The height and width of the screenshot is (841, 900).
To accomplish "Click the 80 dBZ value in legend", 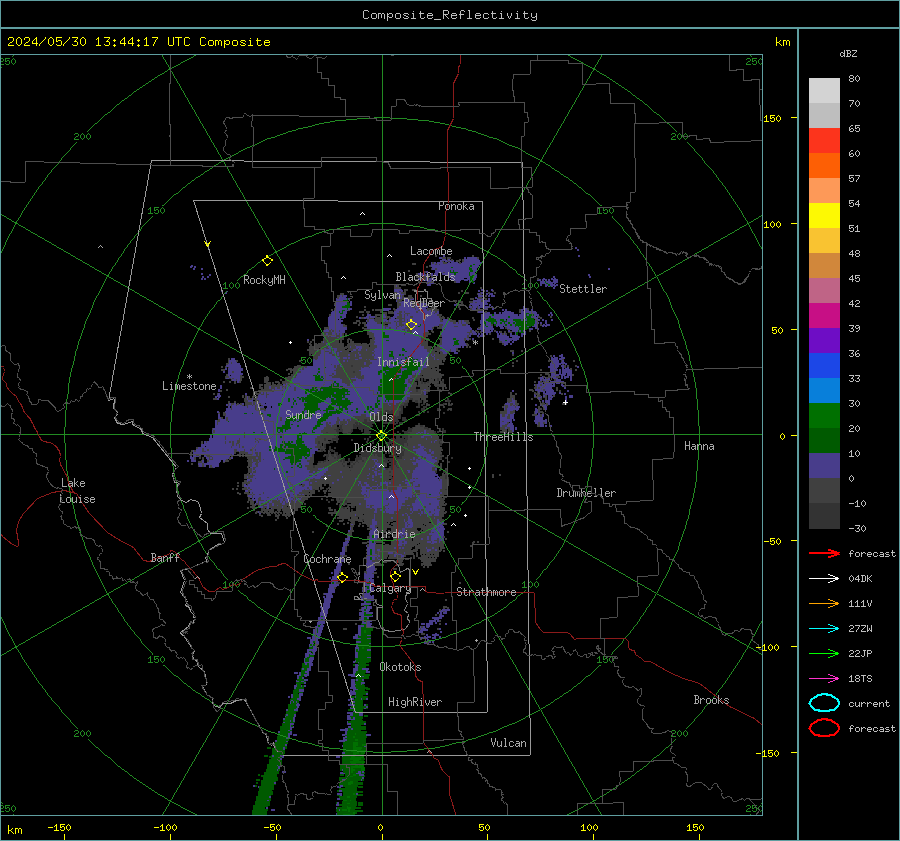I will (x=854, y=79).
